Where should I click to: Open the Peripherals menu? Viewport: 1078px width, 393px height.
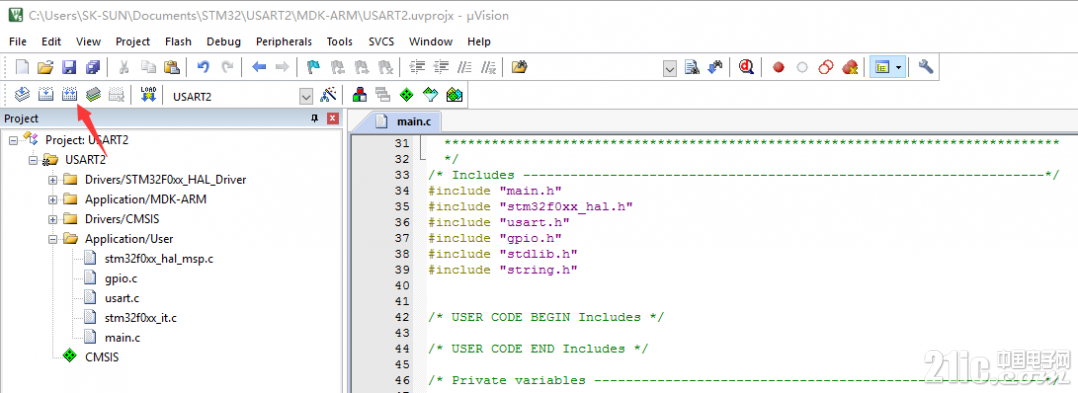[x=284, y=41]
